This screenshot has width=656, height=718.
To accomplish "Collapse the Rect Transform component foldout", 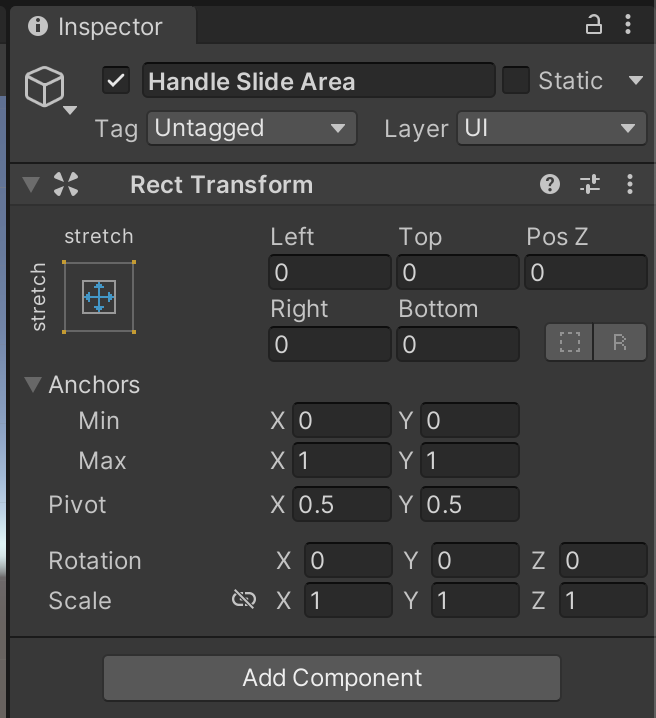I will click(31, 184).
